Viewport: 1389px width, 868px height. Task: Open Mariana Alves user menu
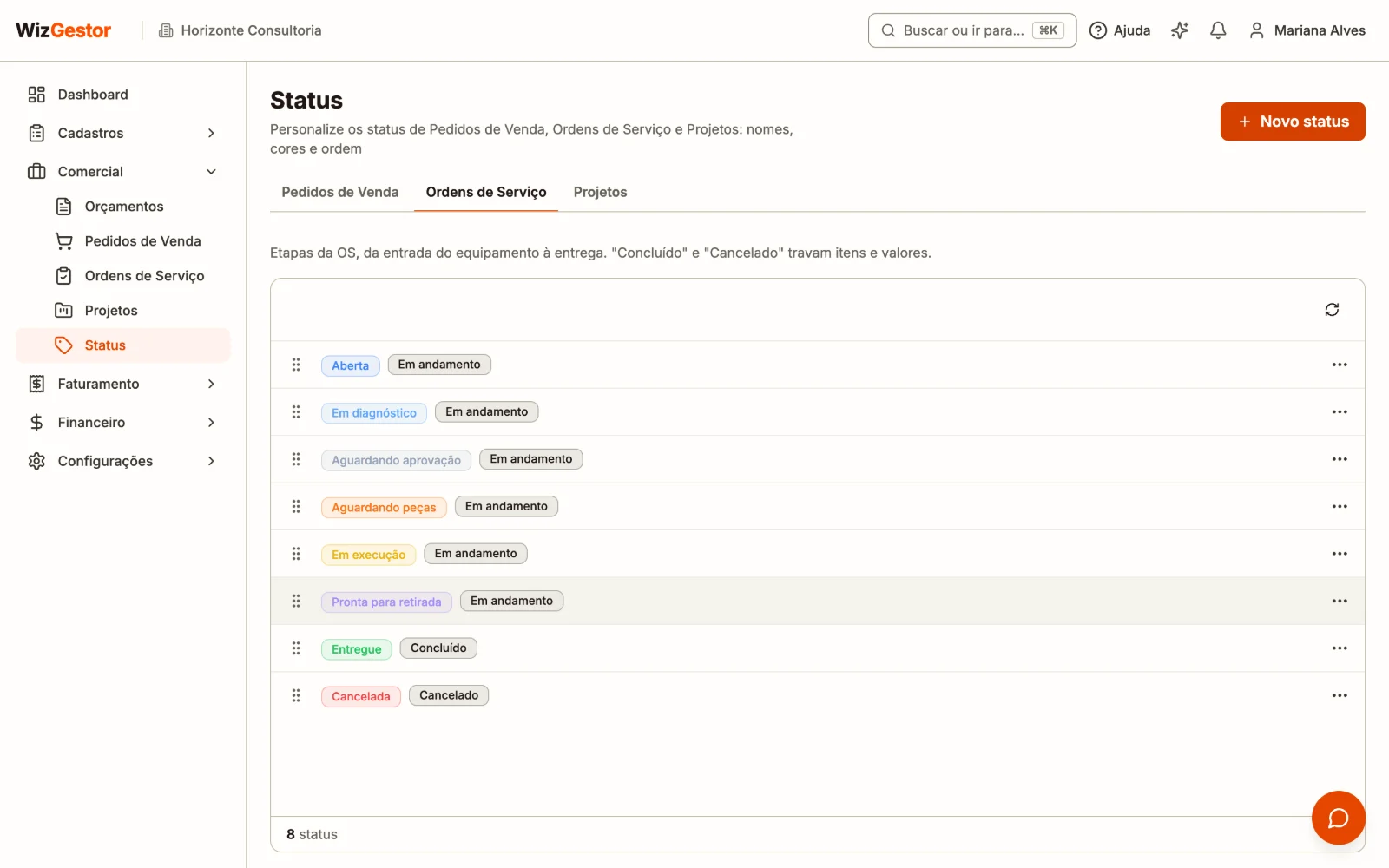pyautogui.click(x=1307, y=30)
